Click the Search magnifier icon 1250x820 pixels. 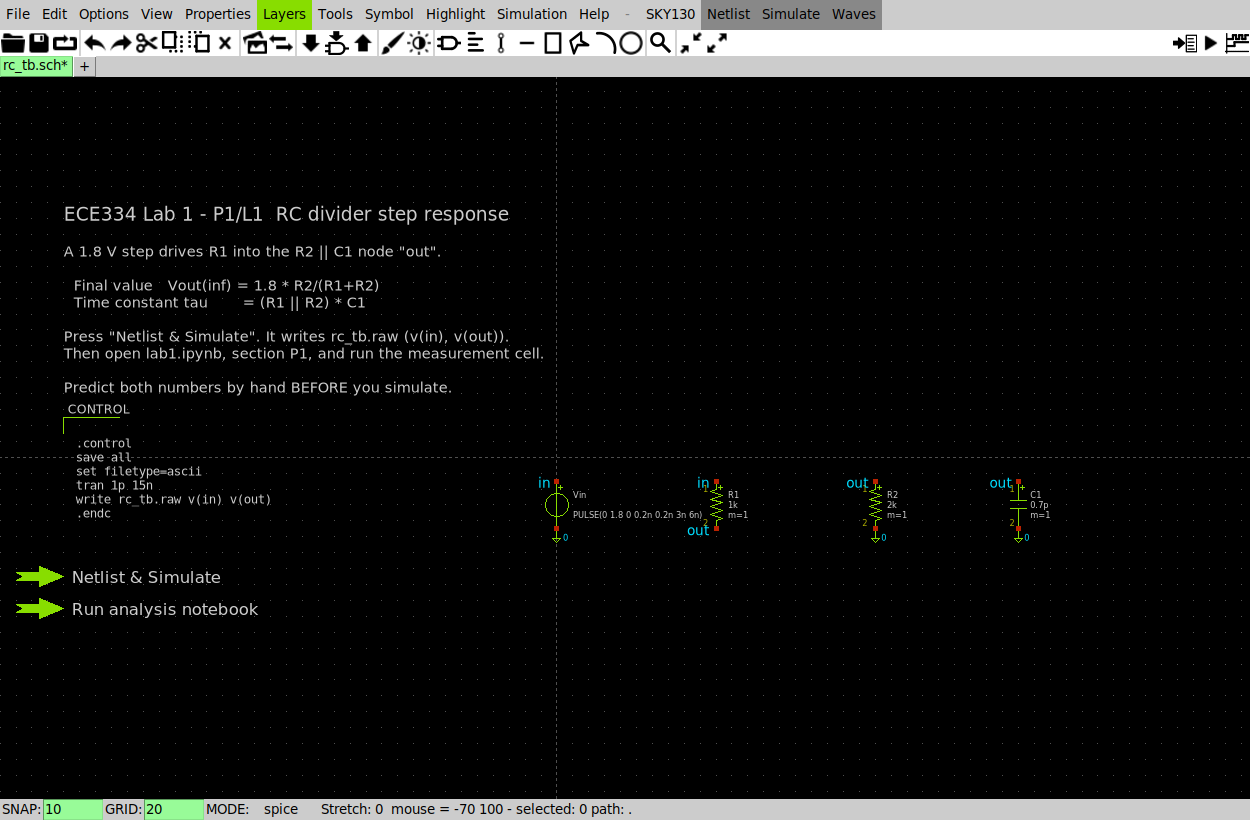(x=660, y=43)
